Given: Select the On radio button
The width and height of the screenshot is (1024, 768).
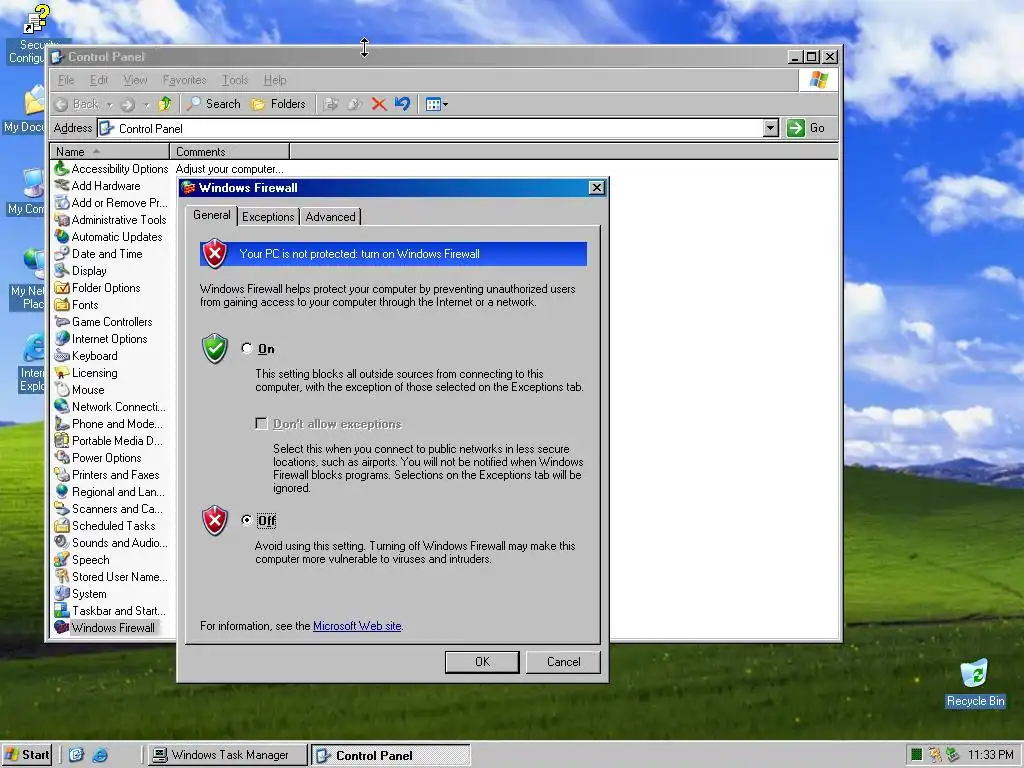Looking at the screenshot, I should tap(246, 348).
